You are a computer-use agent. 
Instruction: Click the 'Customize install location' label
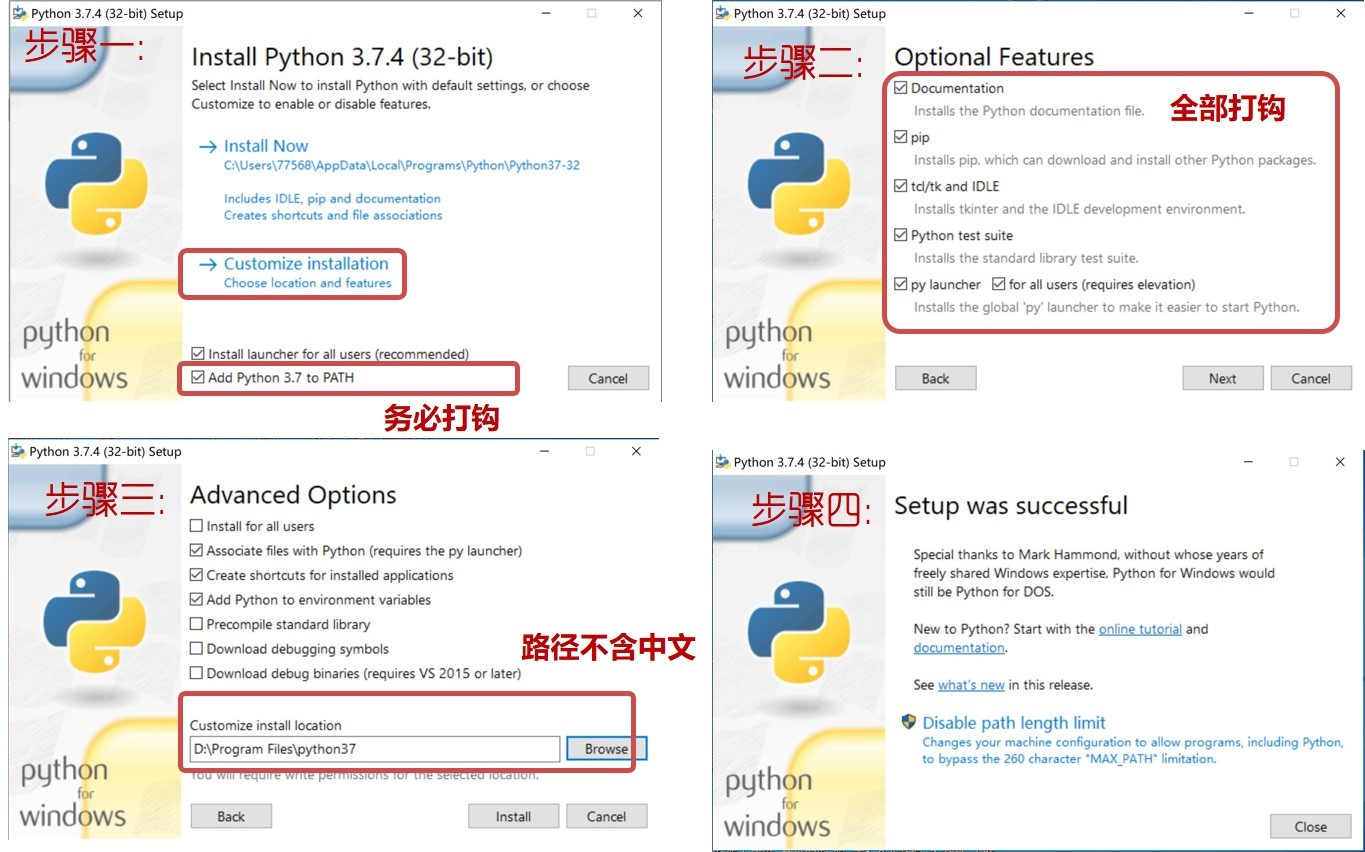click(266, 725)
